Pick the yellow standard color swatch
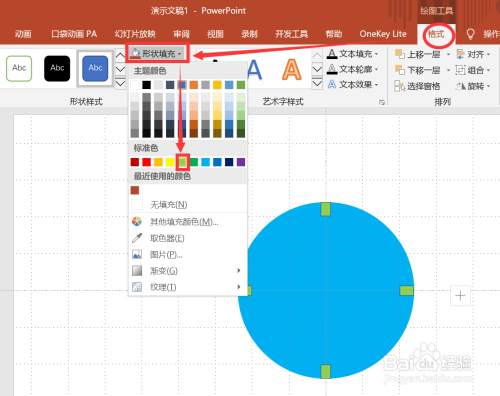Image resolution: width=500 pixels, height=396 pixels. pyautogui.click(x=170, y=162)
